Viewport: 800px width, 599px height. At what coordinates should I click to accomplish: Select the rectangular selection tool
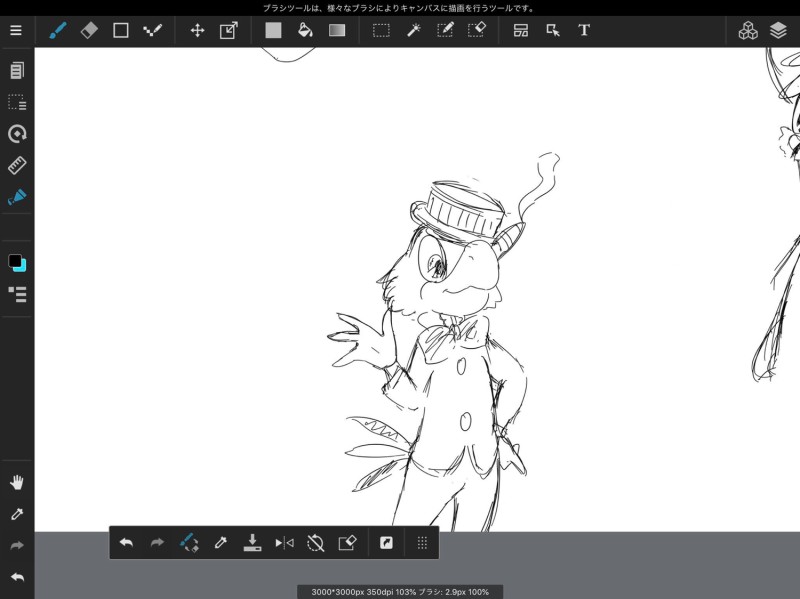381,31
